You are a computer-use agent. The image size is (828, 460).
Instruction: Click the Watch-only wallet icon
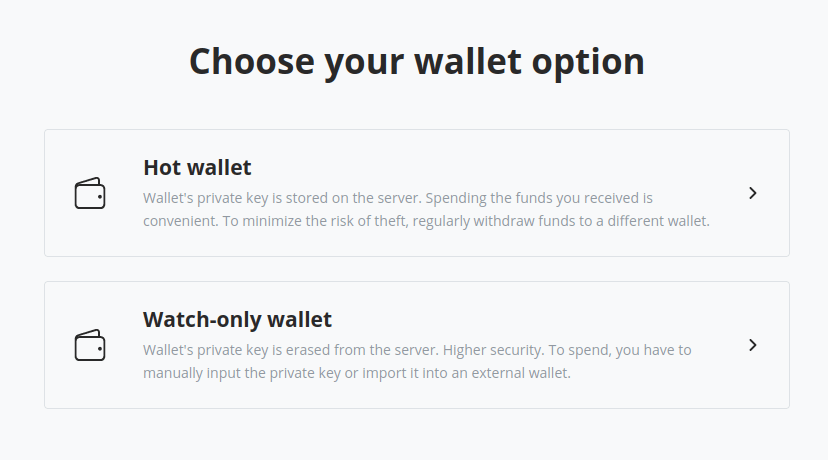pyautogui.click(x=90, y=345)
